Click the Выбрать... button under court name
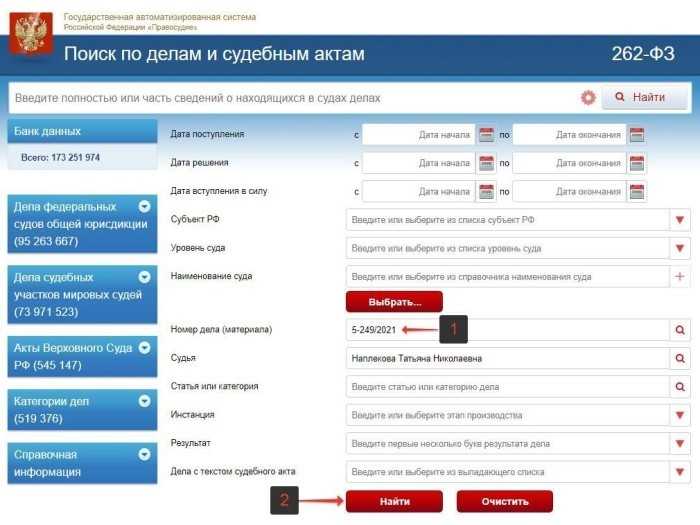The height and width of the screenshot is (525, 700). pyautogui.click(x=394, y=301)
